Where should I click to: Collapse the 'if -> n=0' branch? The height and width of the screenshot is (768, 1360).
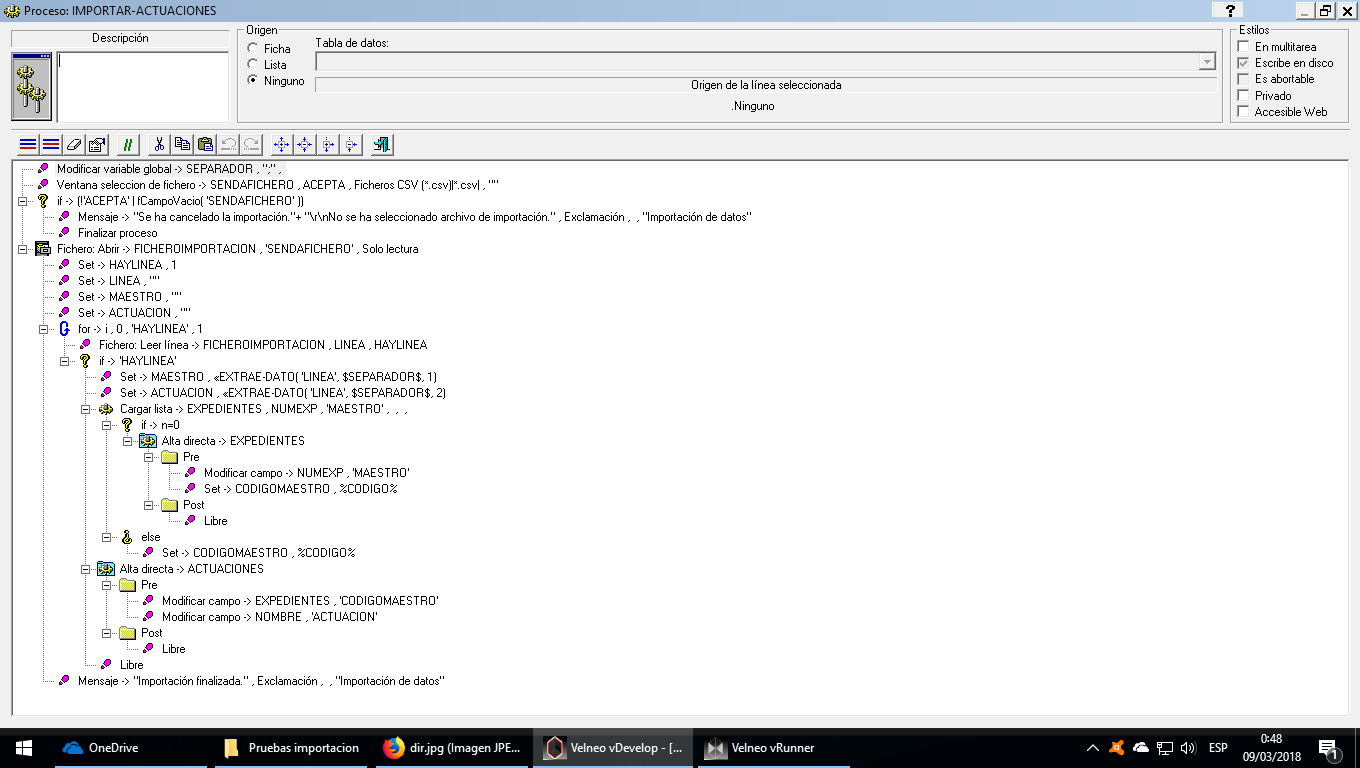click(x=107, y=425)
